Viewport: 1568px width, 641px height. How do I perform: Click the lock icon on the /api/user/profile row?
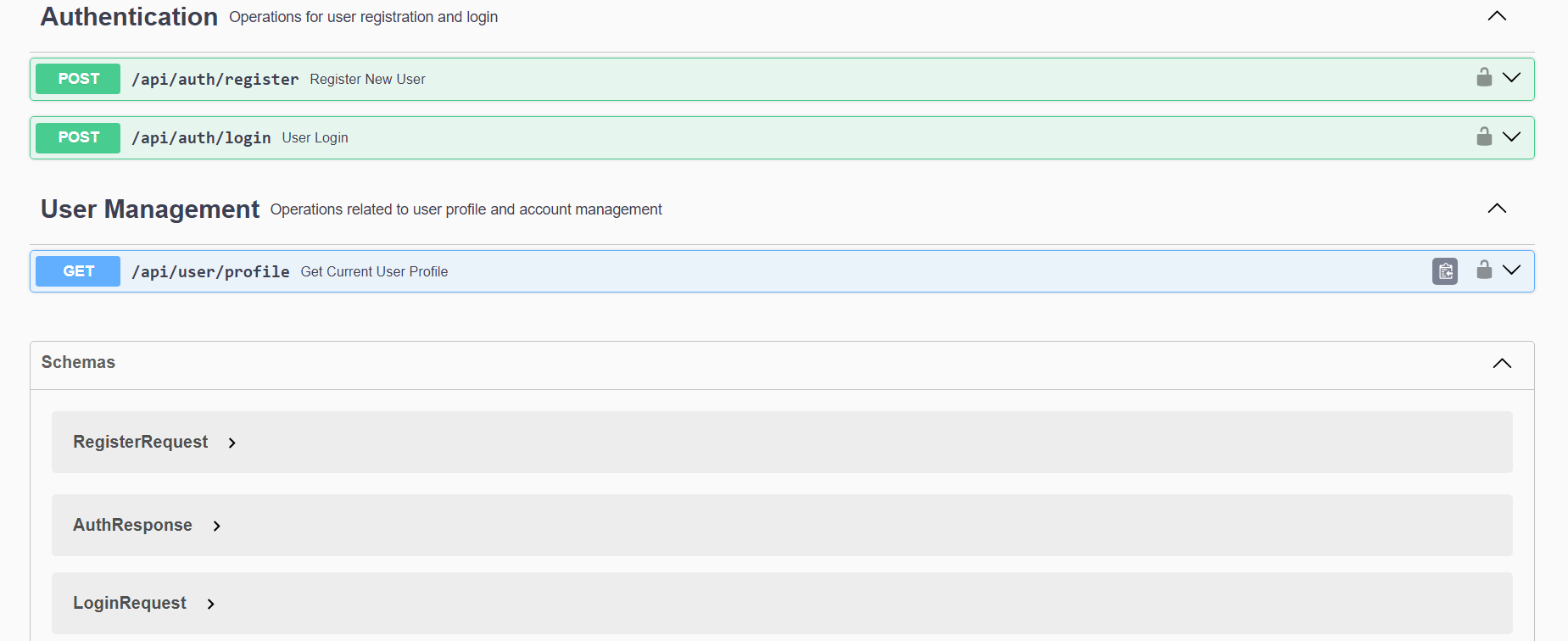point(1484,270)
